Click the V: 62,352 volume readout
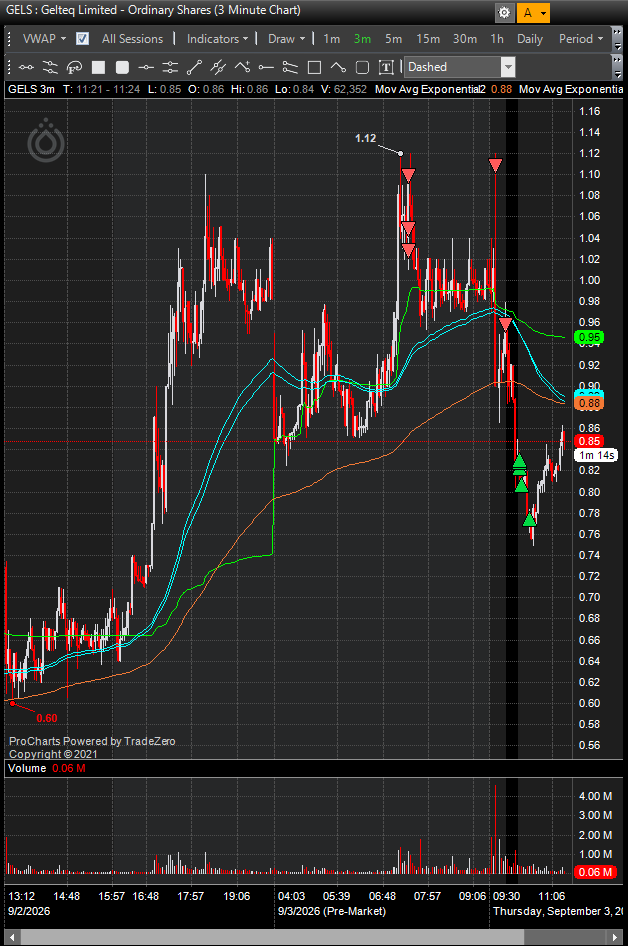Viewport: 628px width, 946px height. click(x=343, y=89)
